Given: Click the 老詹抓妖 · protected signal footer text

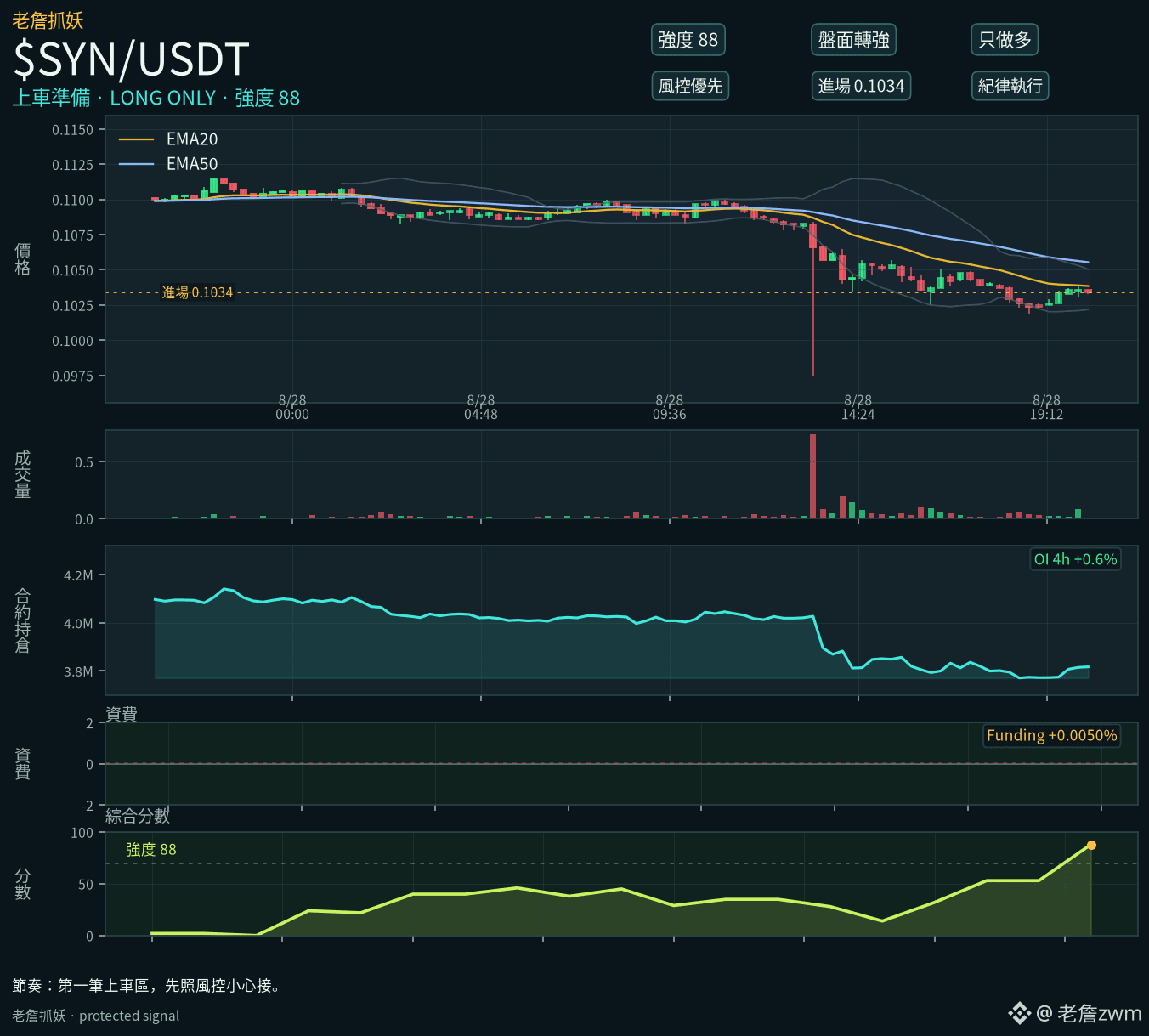Looking at the screenshot, I should (96, 1016).
